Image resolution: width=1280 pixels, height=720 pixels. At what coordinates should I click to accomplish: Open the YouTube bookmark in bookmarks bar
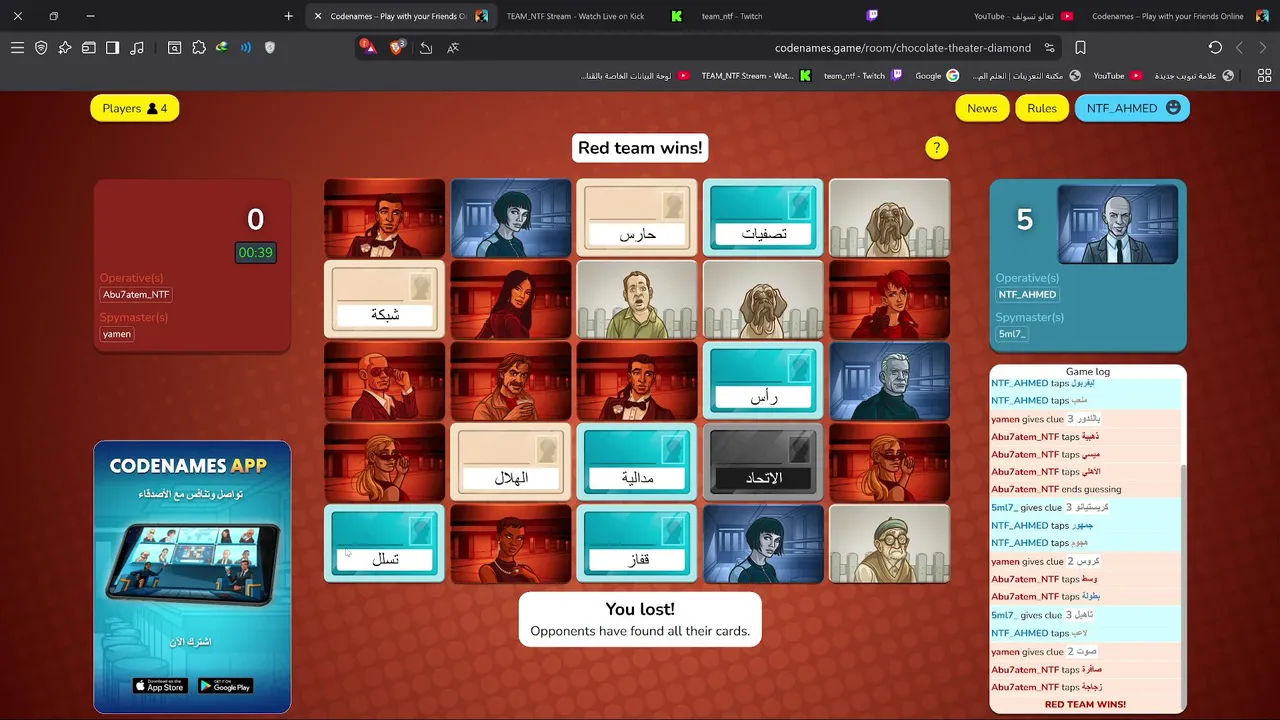1117,76
